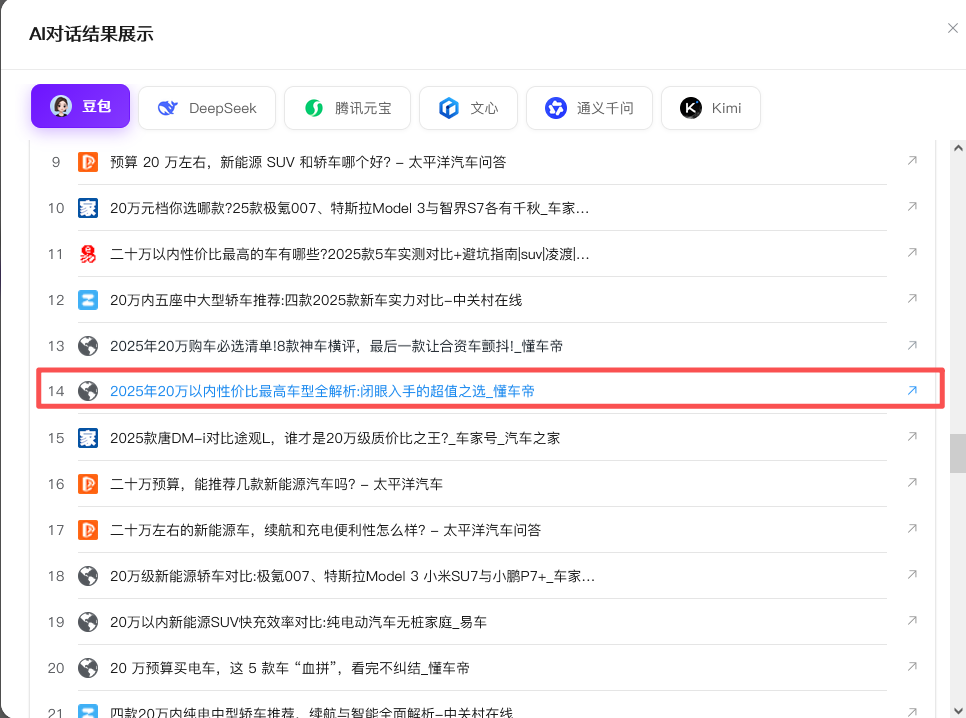Click the results list vertical scrollbar thumb
The height and width of the screenshot is (718, 966).
pyautogui.click(x=958, y=453)
